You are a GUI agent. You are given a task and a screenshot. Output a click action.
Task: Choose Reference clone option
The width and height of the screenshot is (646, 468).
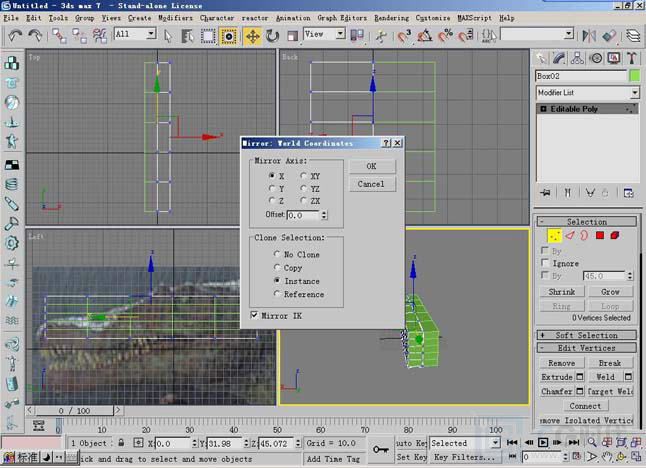tap(277, 294)
